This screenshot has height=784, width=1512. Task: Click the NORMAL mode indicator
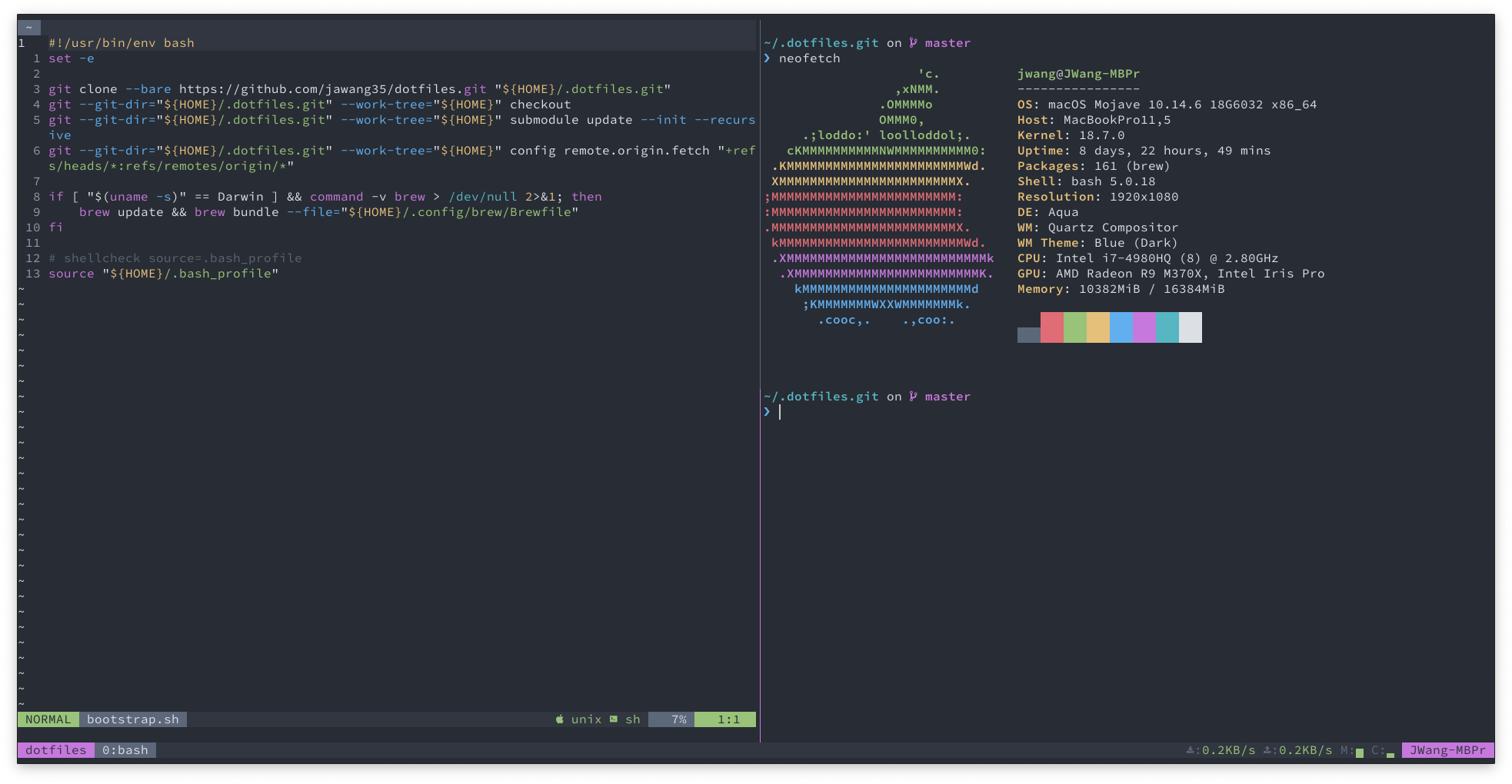tap(48, 719)
